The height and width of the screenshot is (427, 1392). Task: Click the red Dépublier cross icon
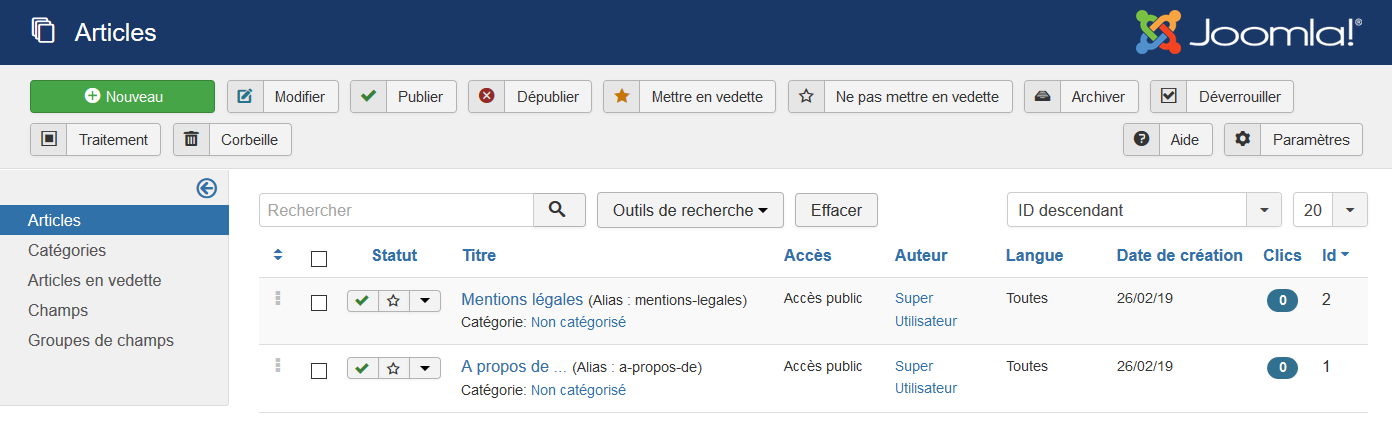click(x=486, y=97)
